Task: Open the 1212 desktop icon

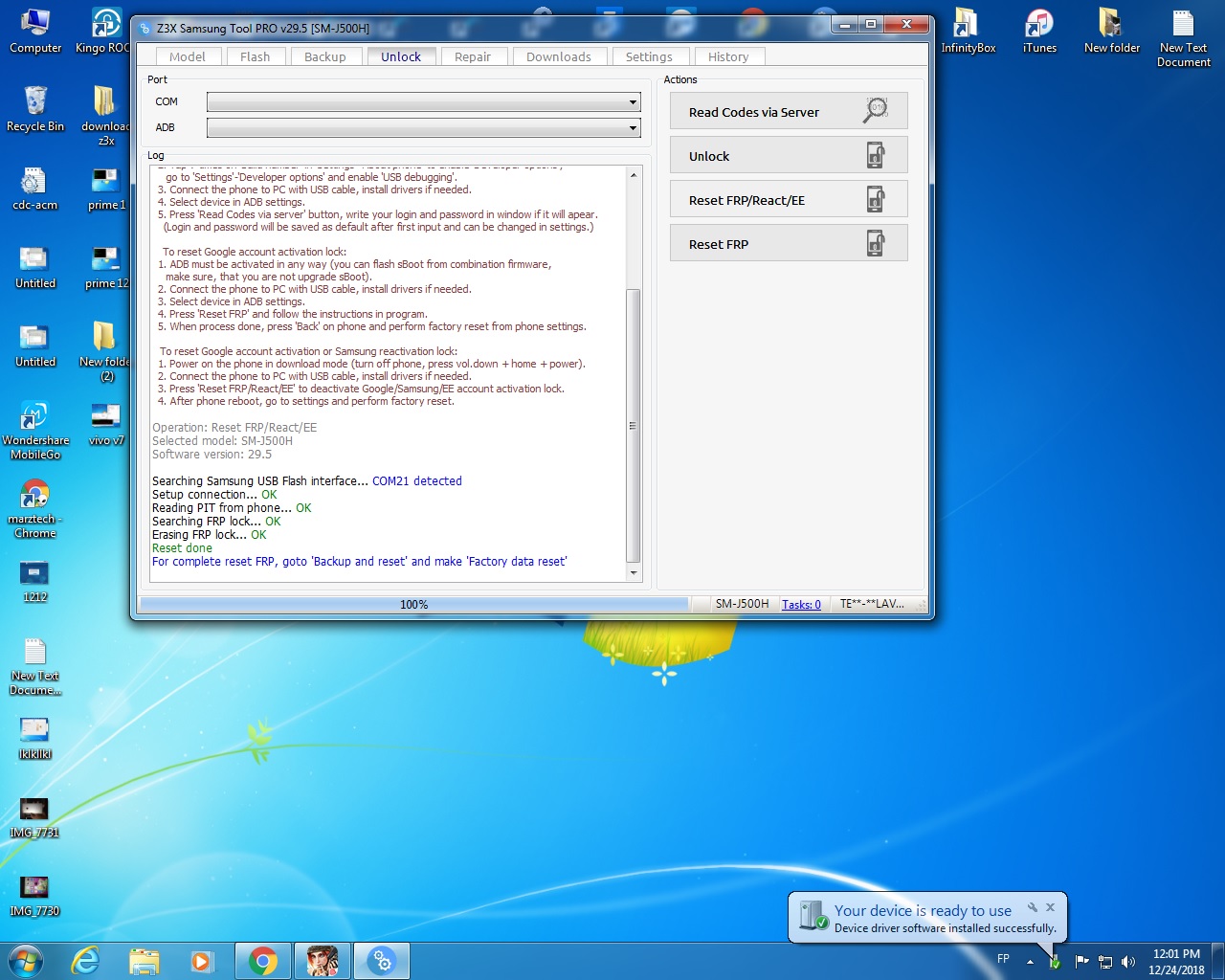Action: coord(35,581)
